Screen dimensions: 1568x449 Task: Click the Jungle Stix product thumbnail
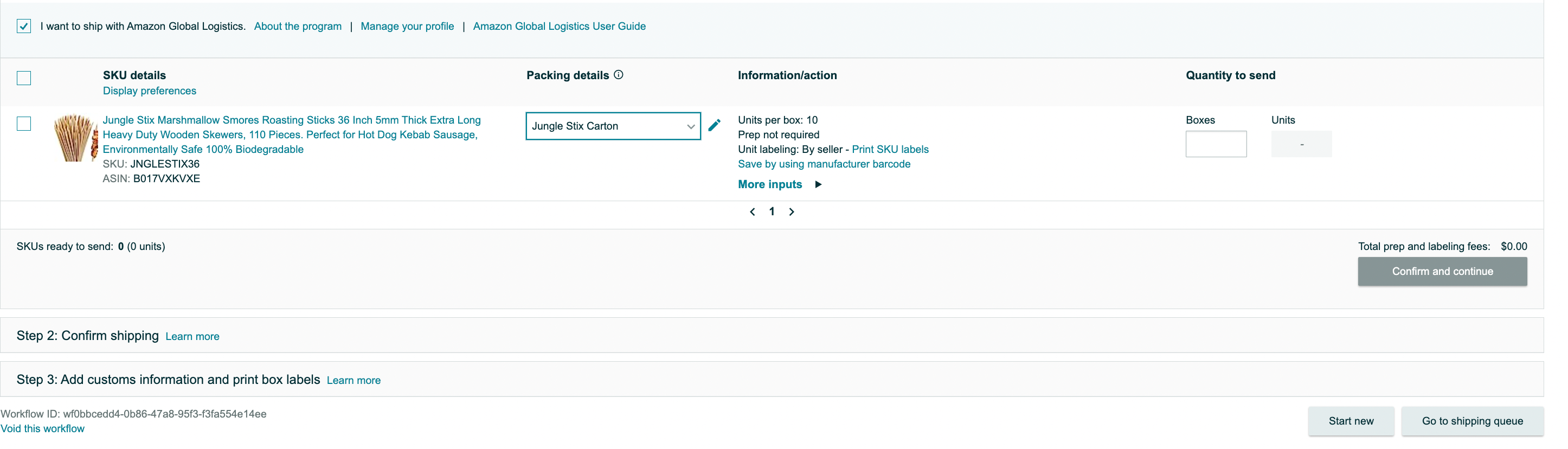(75, 138)
